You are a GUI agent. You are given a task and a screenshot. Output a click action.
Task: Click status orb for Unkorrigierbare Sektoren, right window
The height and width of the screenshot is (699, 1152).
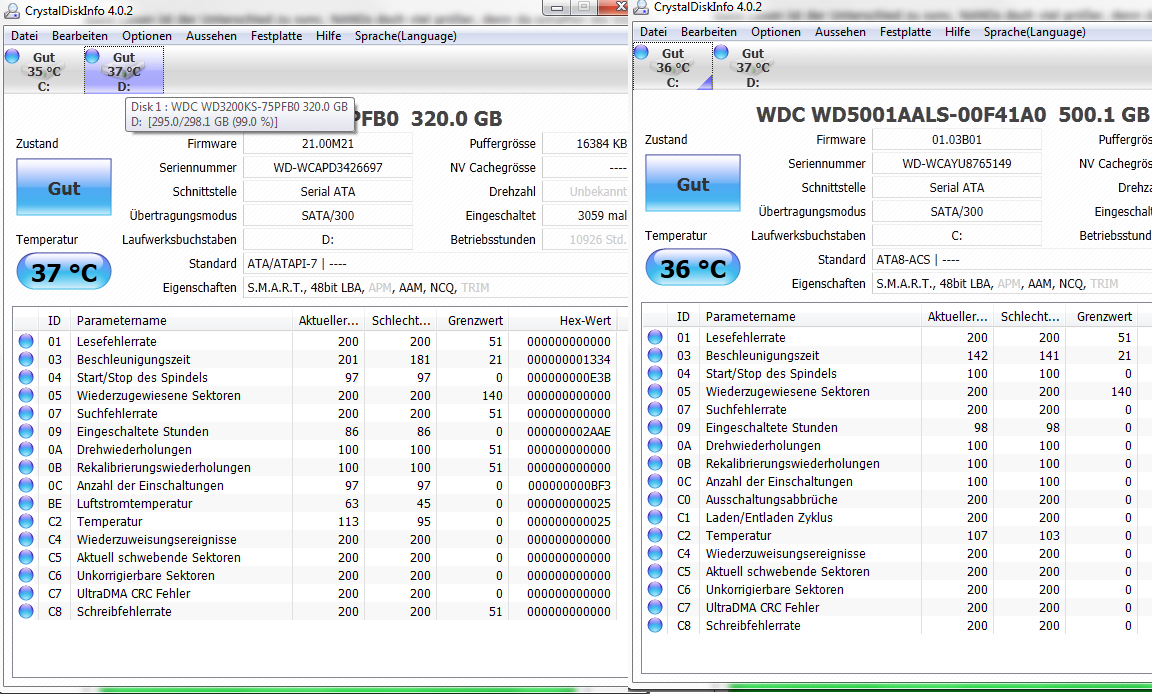tap(655, 589)
